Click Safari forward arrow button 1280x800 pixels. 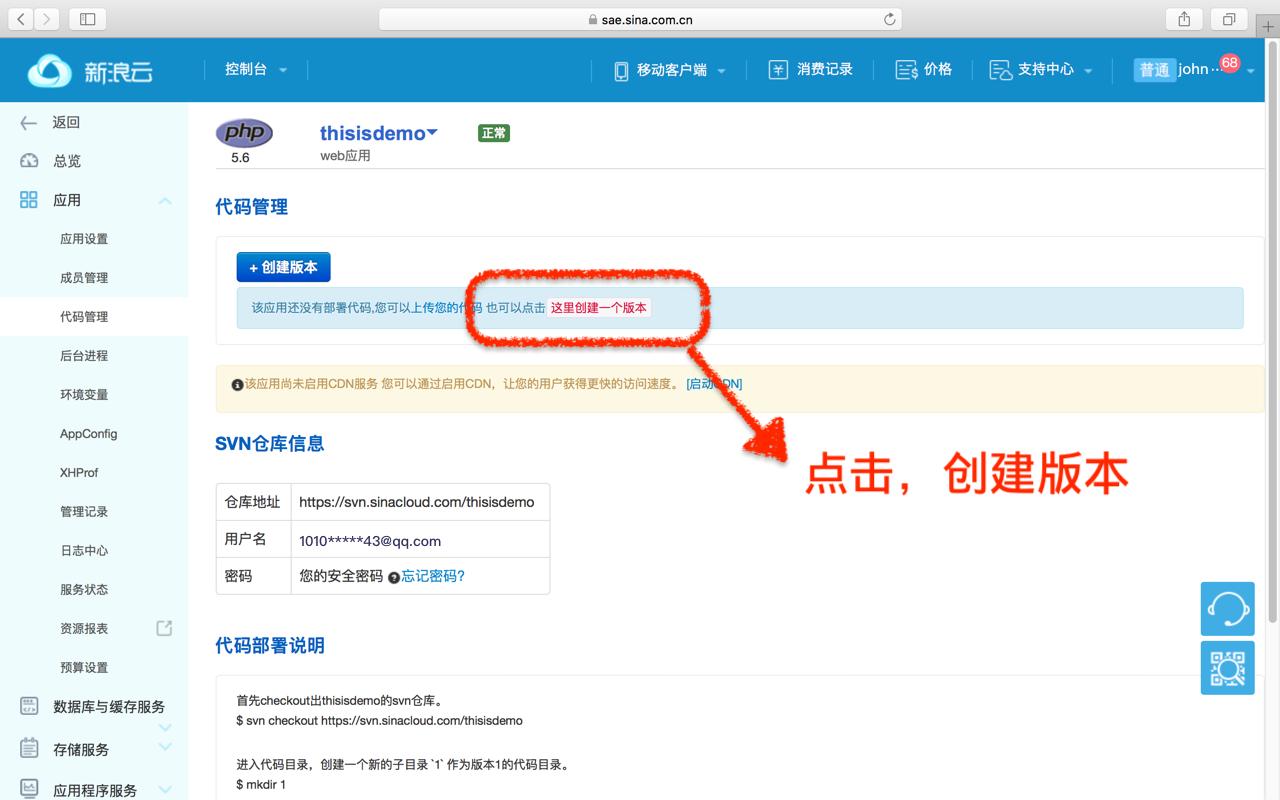click(x=47, y=19)
